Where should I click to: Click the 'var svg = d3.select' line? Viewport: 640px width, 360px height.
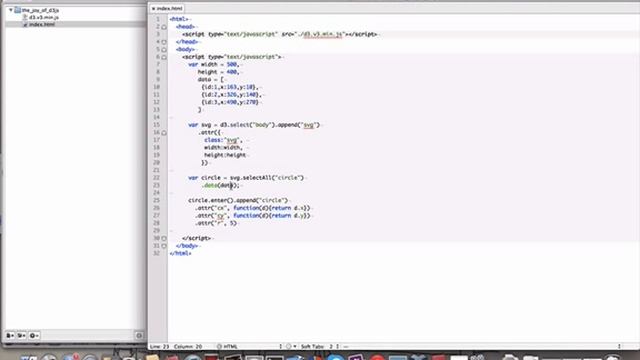tap(254, 125)
